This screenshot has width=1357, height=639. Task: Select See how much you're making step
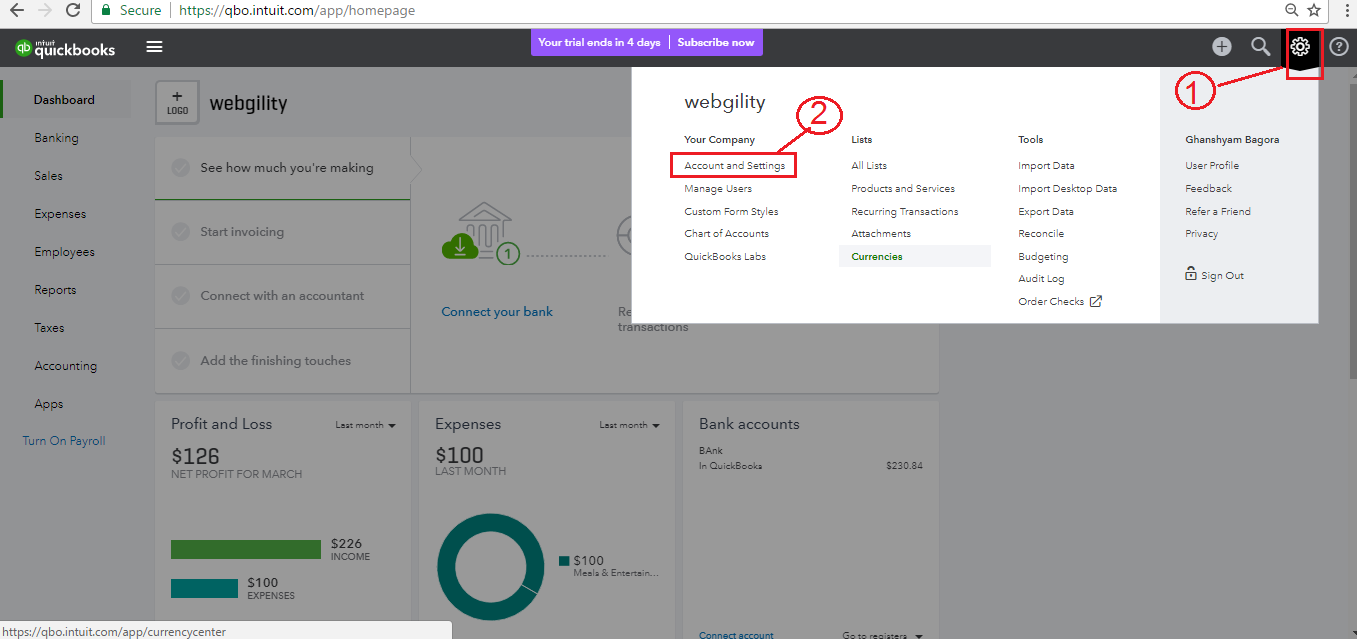283,168
